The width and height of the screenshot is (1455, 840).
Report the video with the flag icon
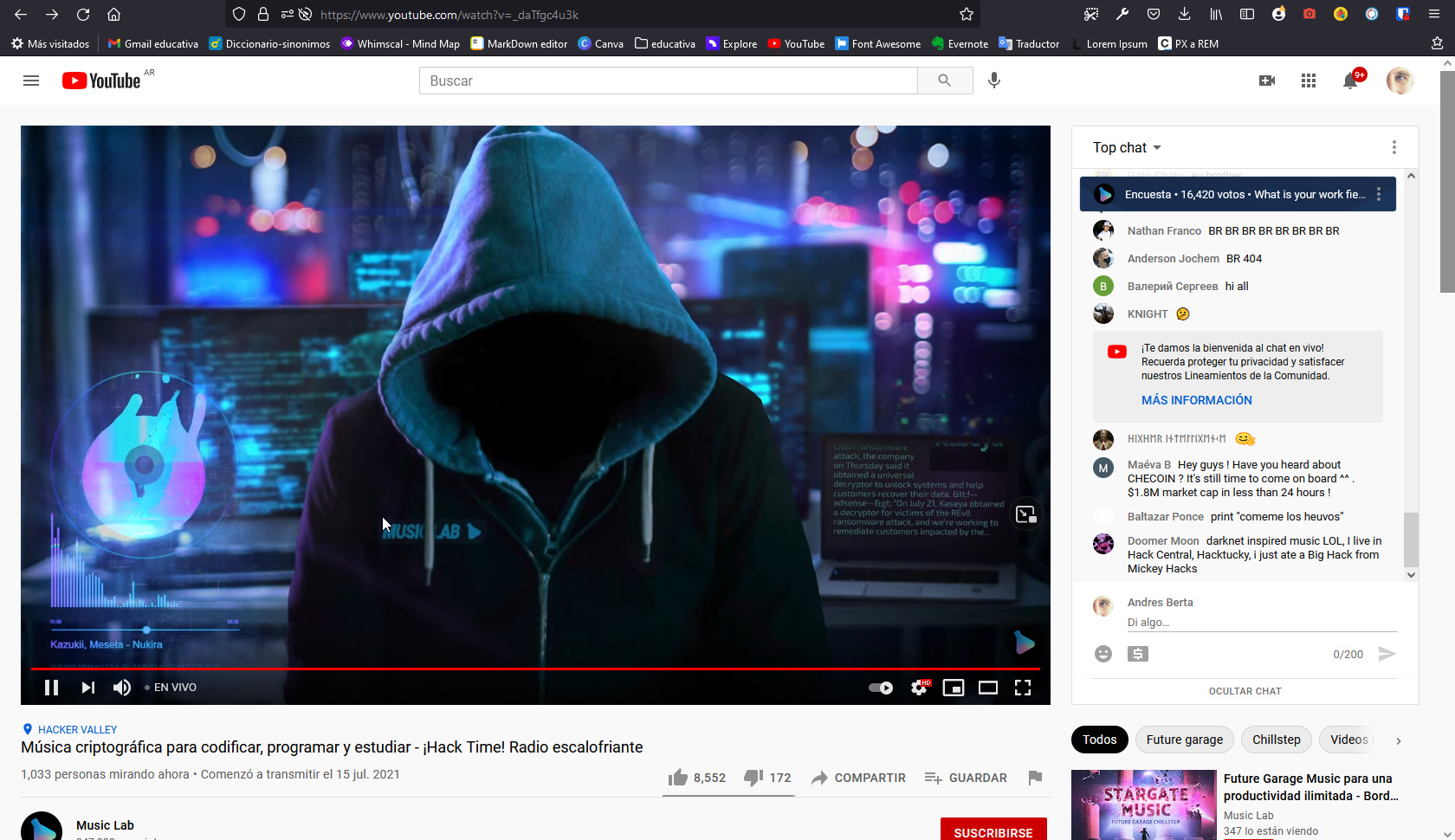click(1035, 778)
